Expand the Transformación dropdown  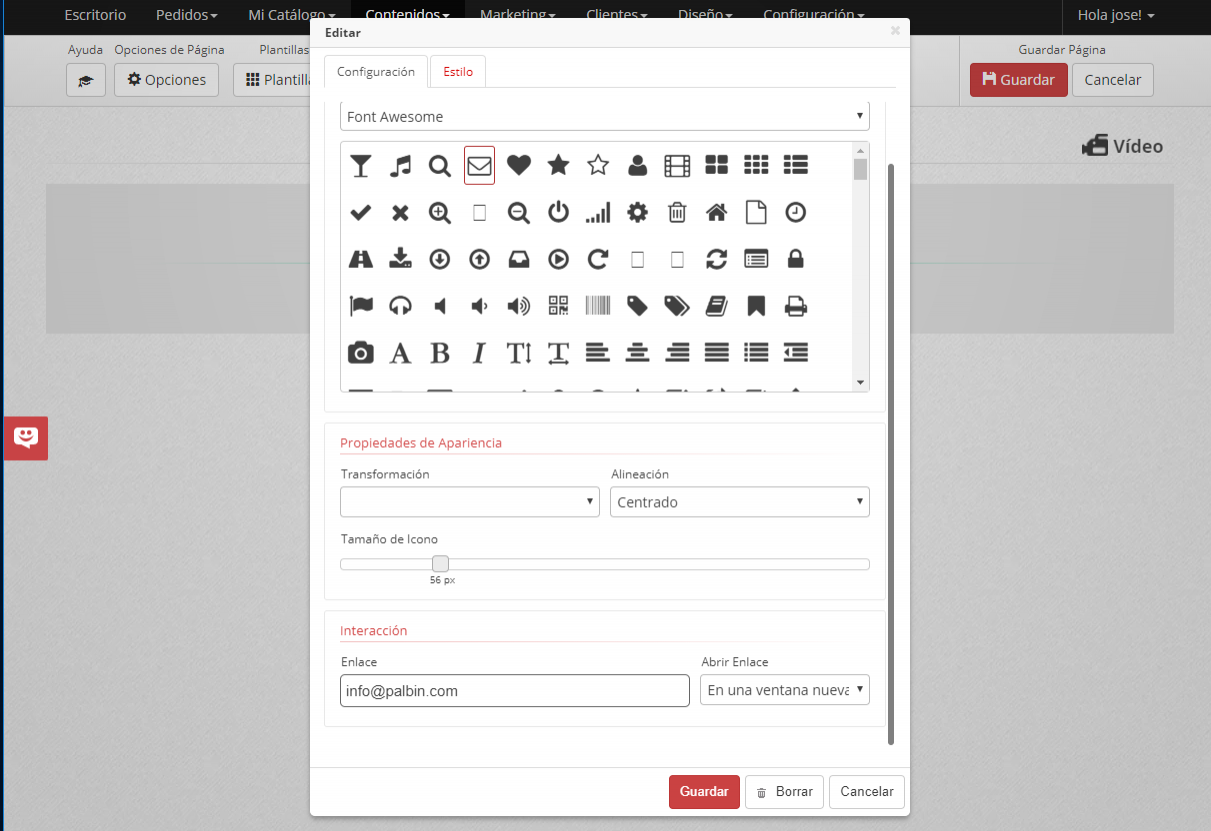click(469, 502)
